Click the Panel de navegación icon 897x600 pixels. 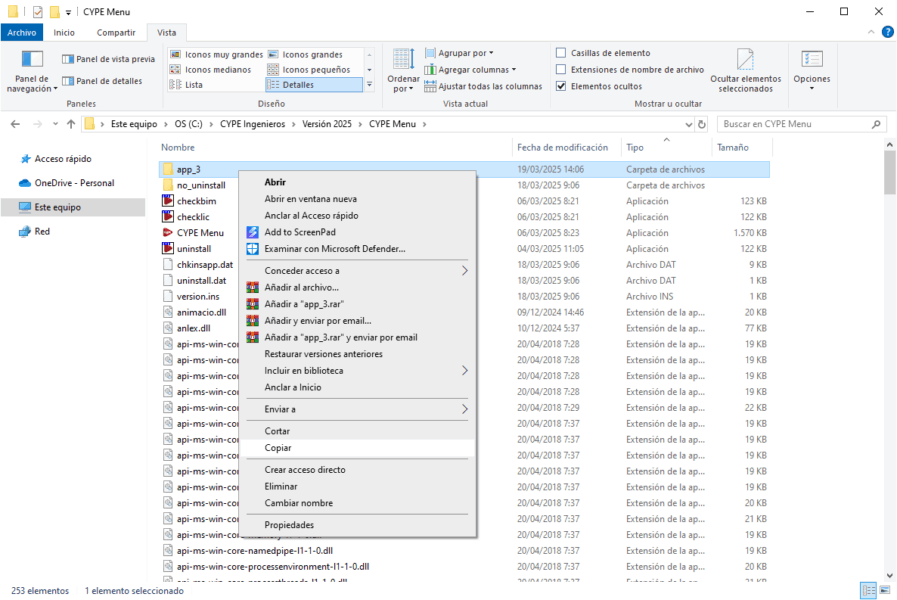[32, 60]
